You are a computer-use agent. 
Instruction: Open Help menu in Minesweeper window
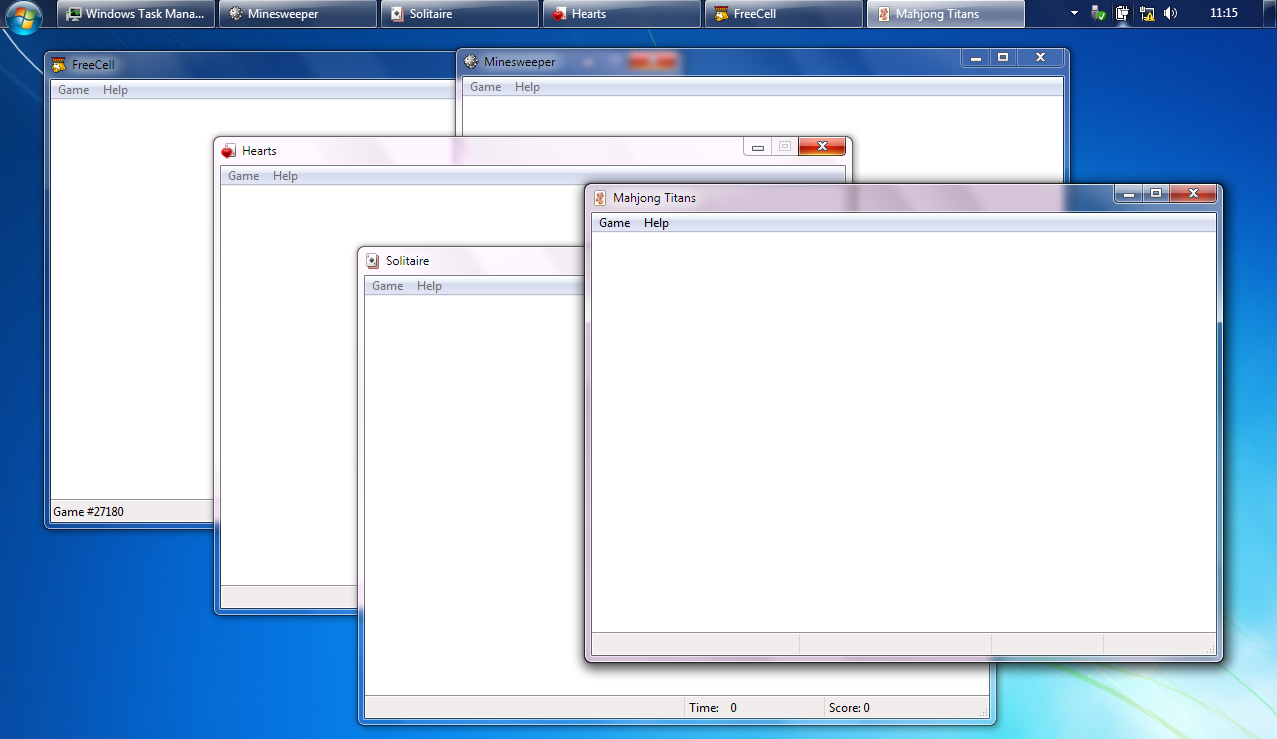pos(527,87)
